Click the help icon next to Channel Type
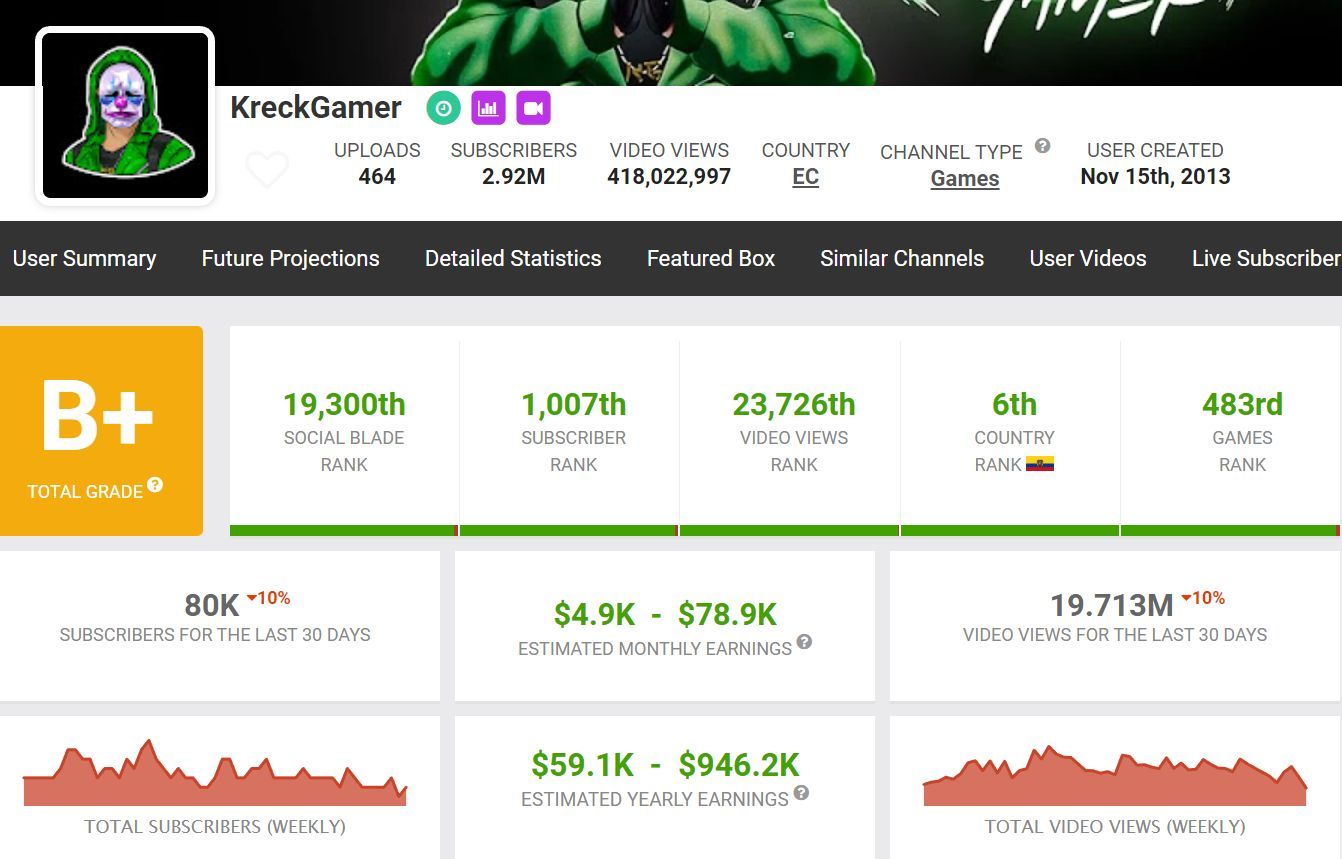Image resolution: width=1342 pixels, height=859 pixels. pos(1042,146)
